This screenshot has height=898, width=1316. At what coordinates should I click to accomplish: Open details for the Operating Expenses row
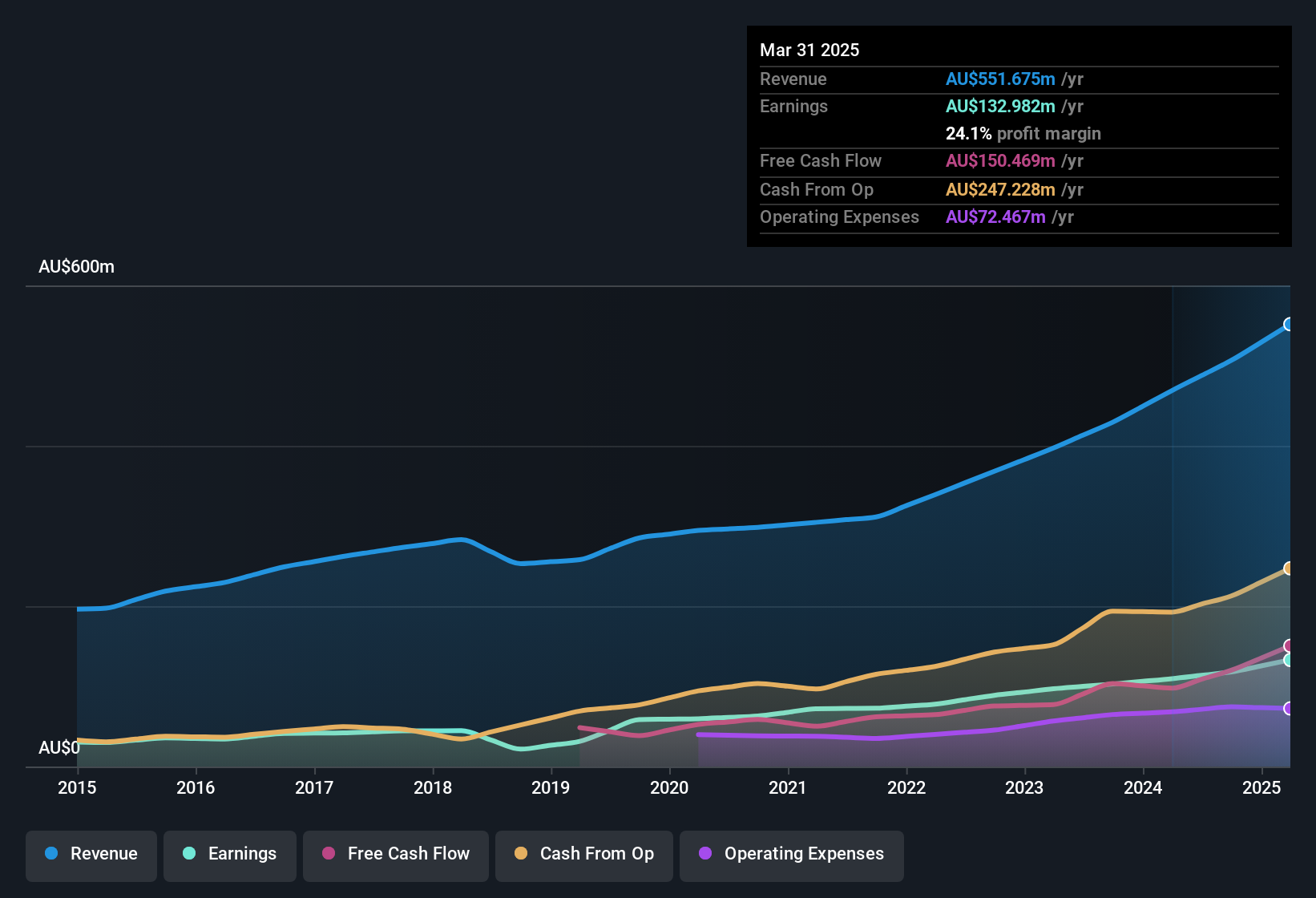click(x=839, y=216)
